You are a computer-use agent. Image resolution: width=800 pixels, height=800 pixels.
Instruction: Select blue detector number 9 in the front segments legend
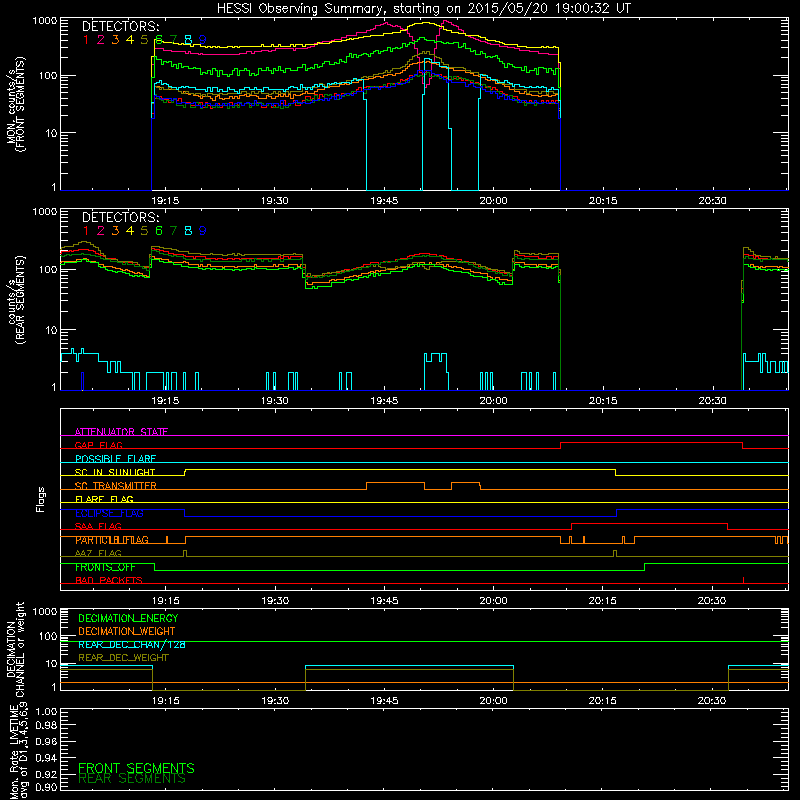click(x=203, y=39)
